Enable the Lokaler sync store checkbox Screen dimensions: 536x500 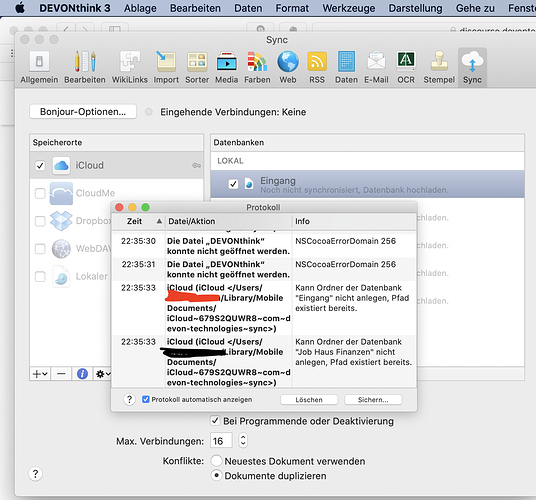pos(40,276)
